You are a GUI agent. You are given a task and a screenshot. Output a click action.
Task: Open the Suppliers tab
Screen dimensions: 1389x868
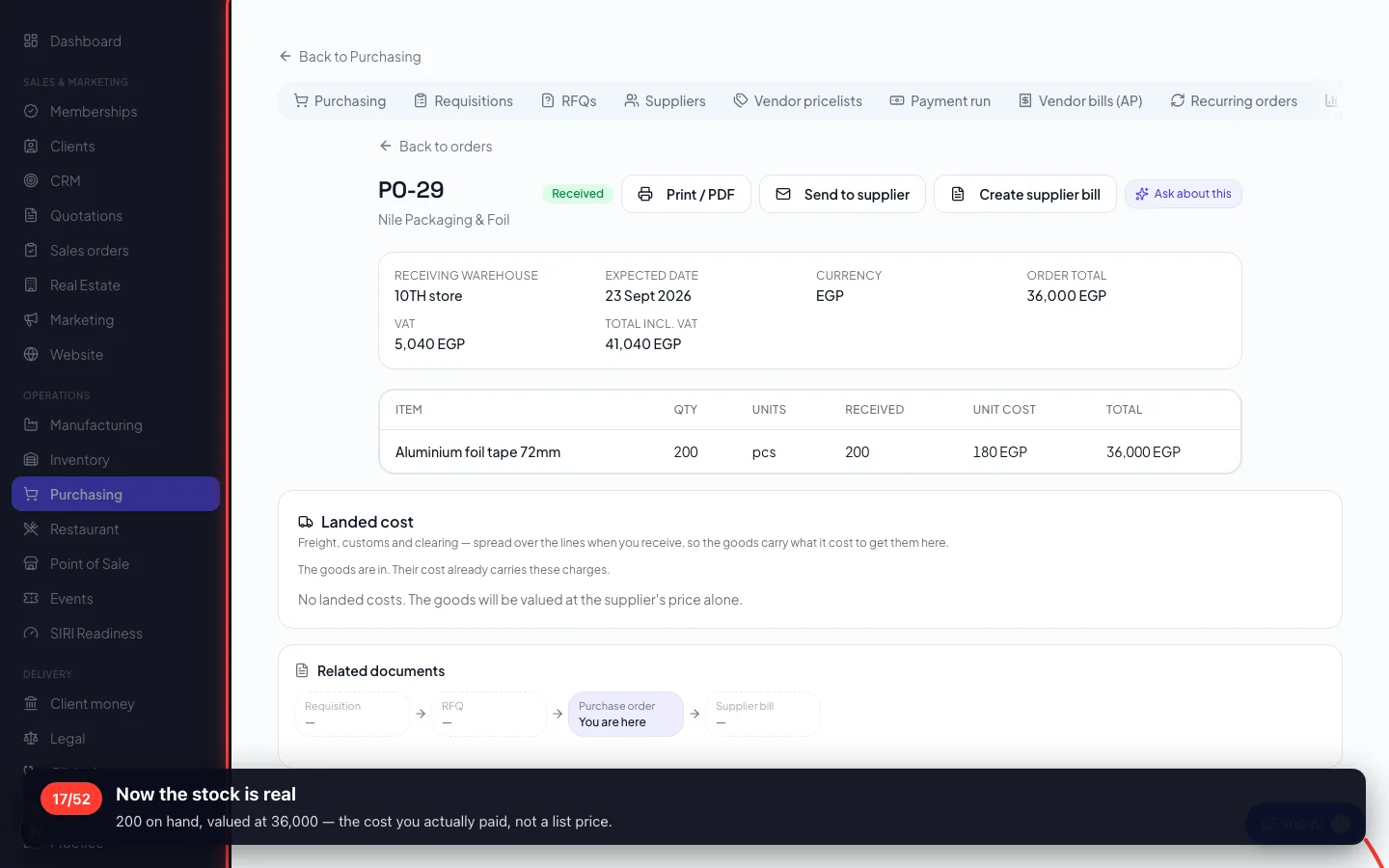tap(665, 100)
